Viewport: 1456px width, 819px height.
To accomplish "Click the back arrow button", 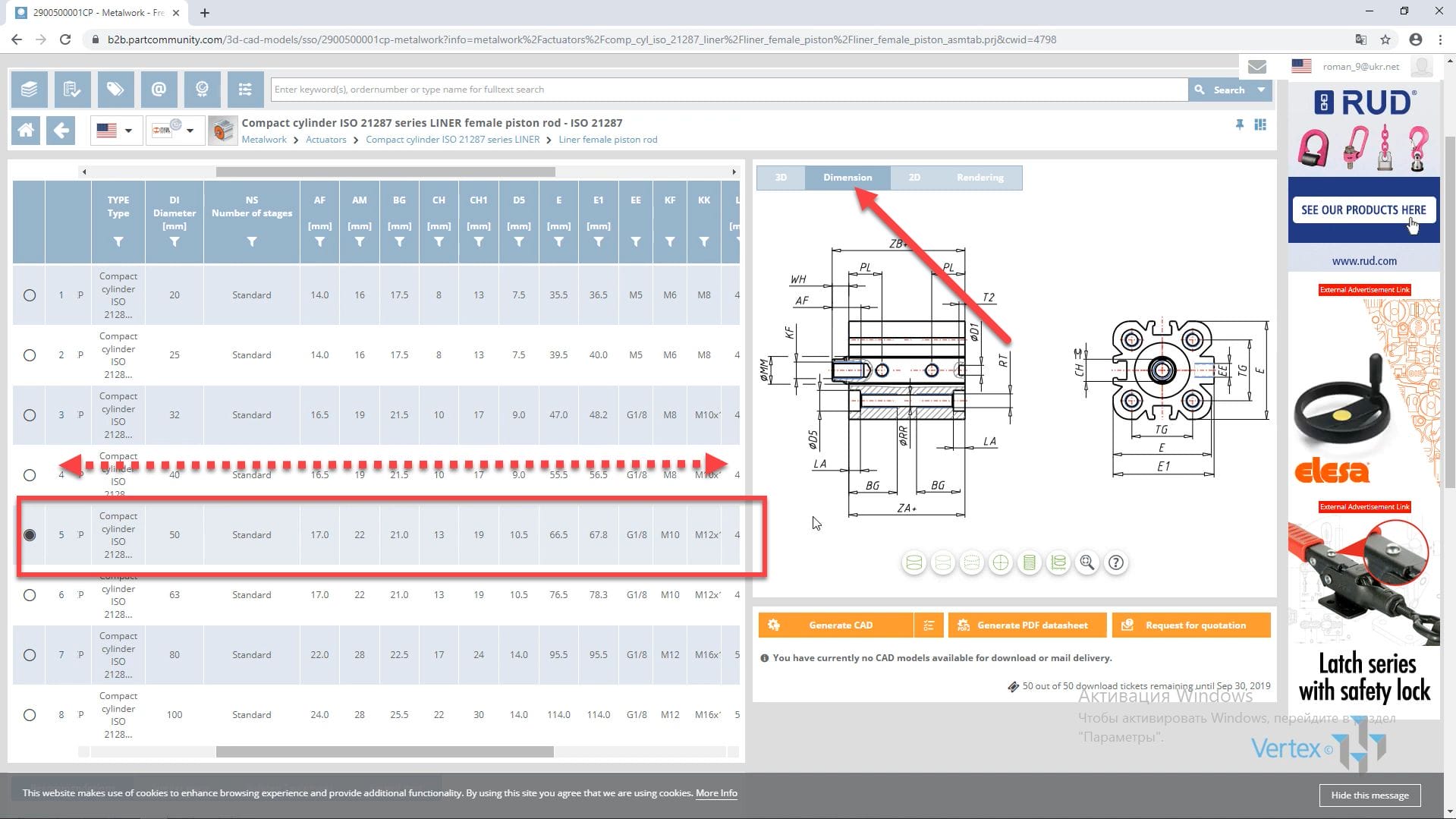I will pyautogui.click(x=61, y=130).
